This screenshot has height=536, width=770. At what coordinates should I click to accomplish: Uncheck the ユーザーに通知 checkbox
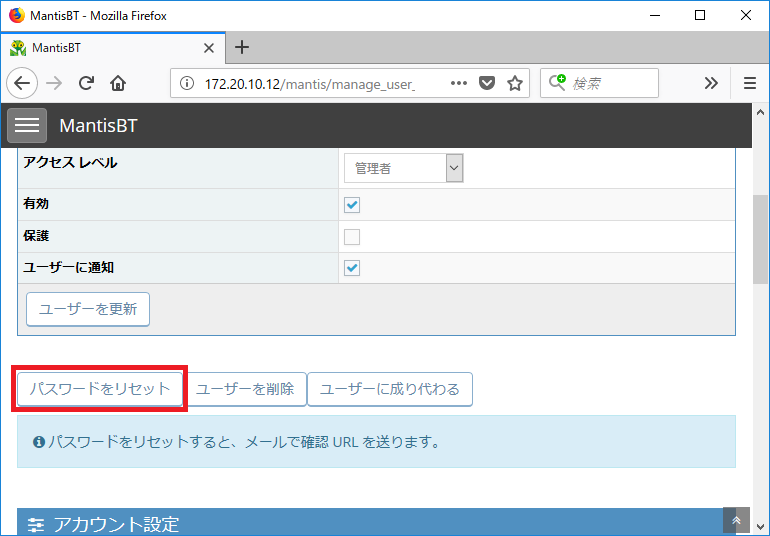pyautogui.click(x=352, y=268)
